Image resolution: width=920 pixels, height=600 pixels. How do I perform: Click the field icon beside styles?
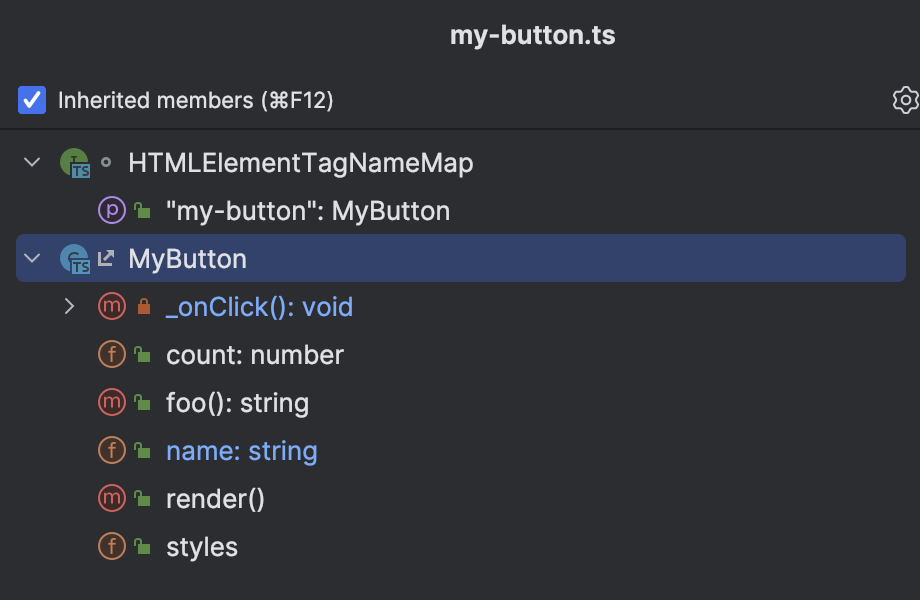tap(111, 547)
